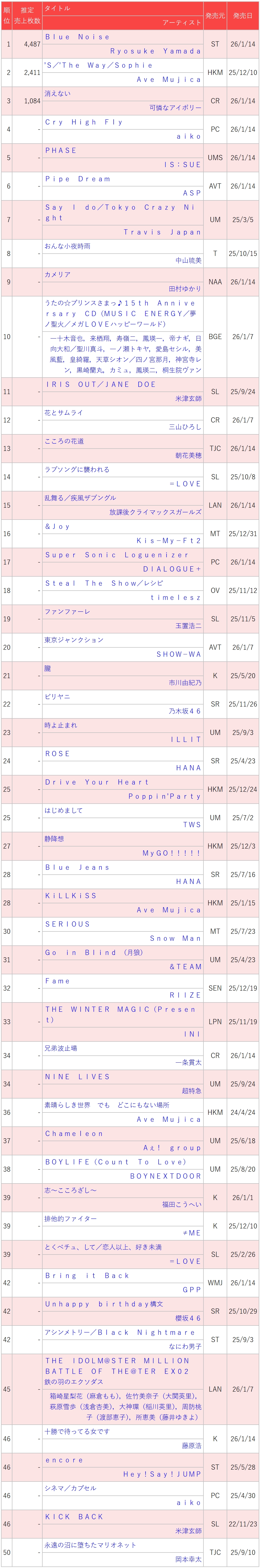Click the "IRIS OUT/JANE DOE" title
The width and height of the screenshot is (260, 1568).
pyautogui.click(x=101, y=385)
